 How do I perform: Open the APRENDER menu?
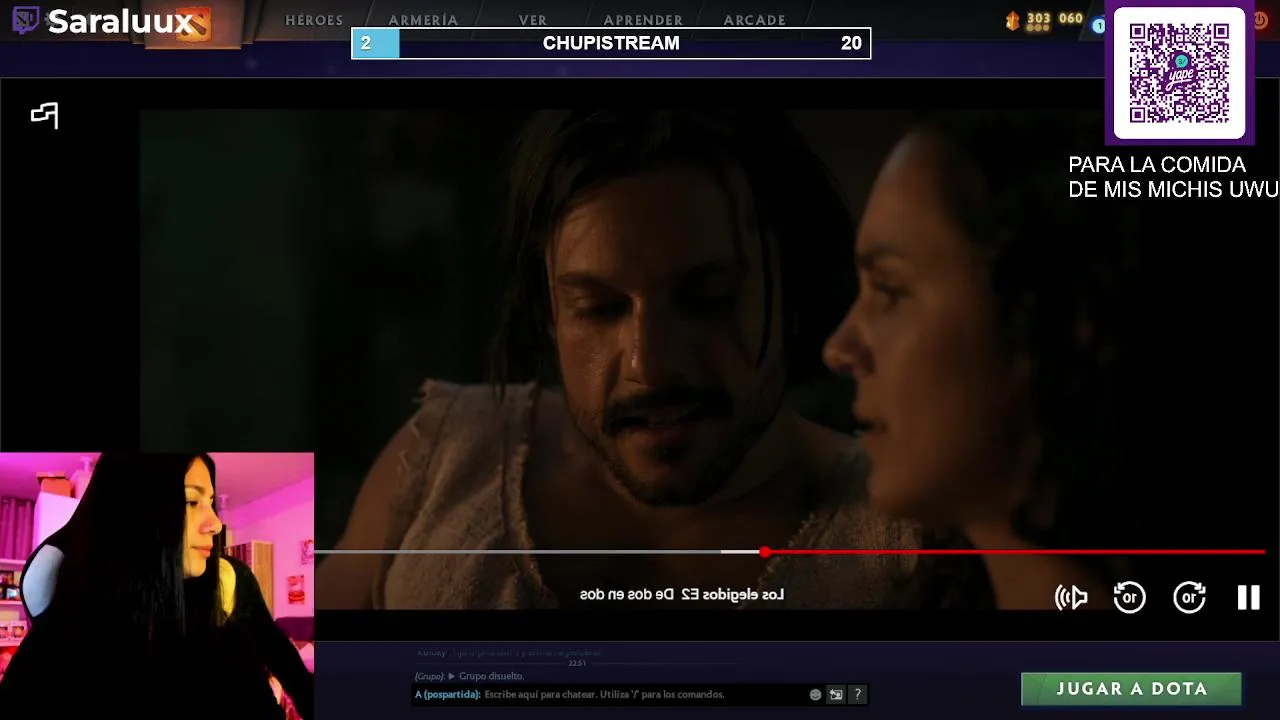pyautogui.click(x=643, y=20)
